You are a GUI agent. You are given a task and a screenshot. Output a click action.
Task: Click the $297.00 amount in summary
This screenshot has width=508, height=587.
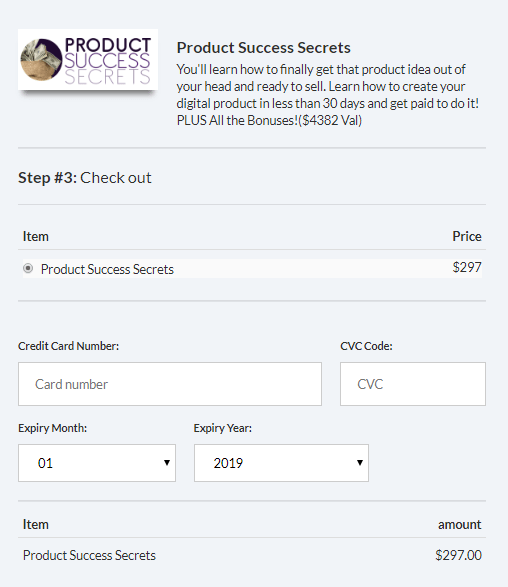coord(458,555)
